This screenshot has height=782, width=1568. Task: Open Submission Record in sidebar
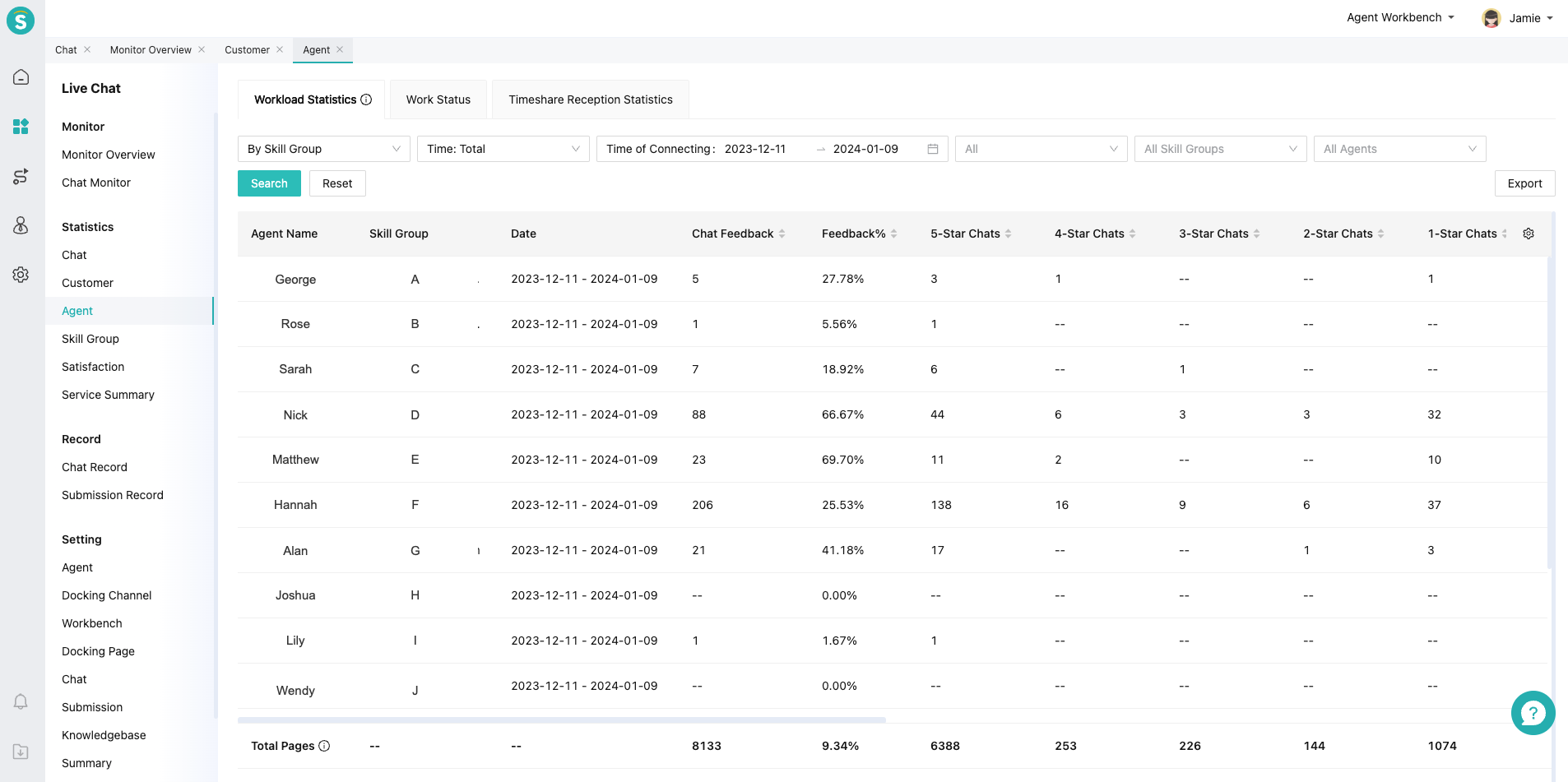pos(113,495)
